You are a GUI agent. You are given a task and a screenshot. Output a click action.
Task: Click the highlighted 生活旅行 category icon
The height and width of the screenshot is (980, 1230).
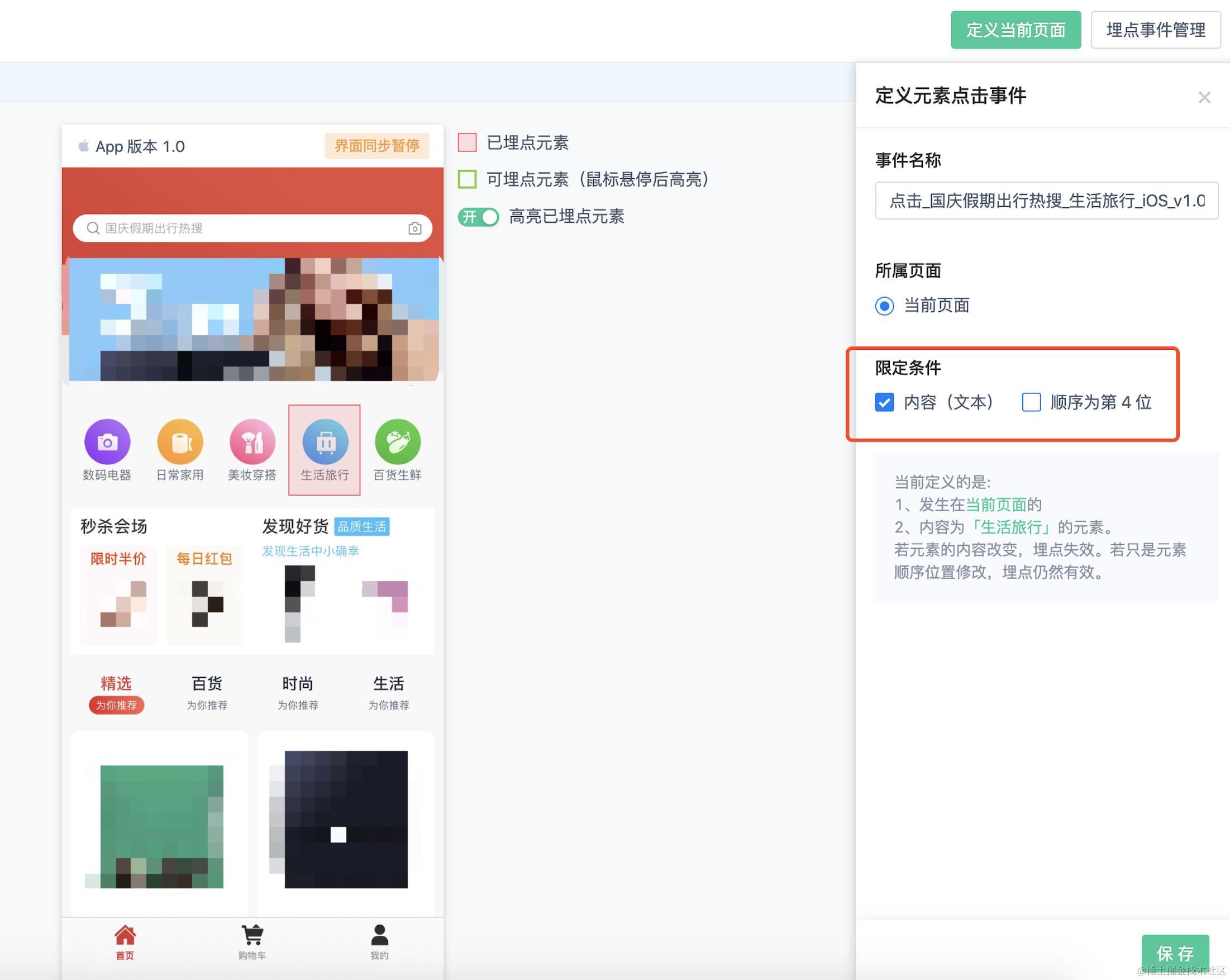[x=324, y=443]
